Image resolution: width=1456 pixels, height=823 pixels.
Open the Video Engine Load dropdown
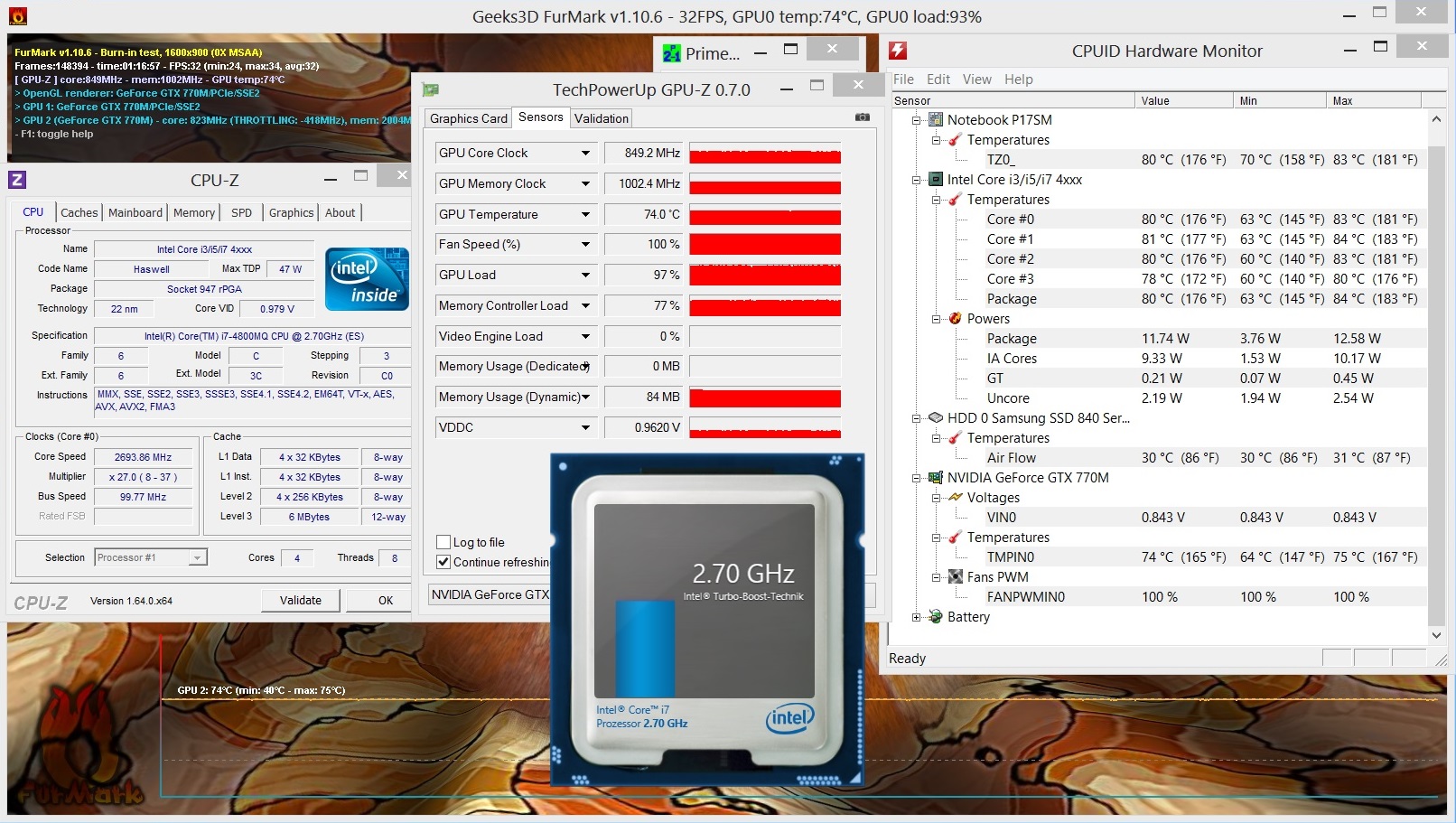(x=585, y=336)
